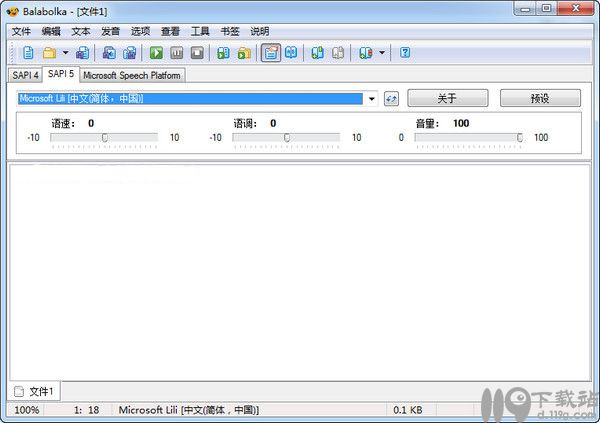
Task: Click the 关于 button
Action: (448, 98)
